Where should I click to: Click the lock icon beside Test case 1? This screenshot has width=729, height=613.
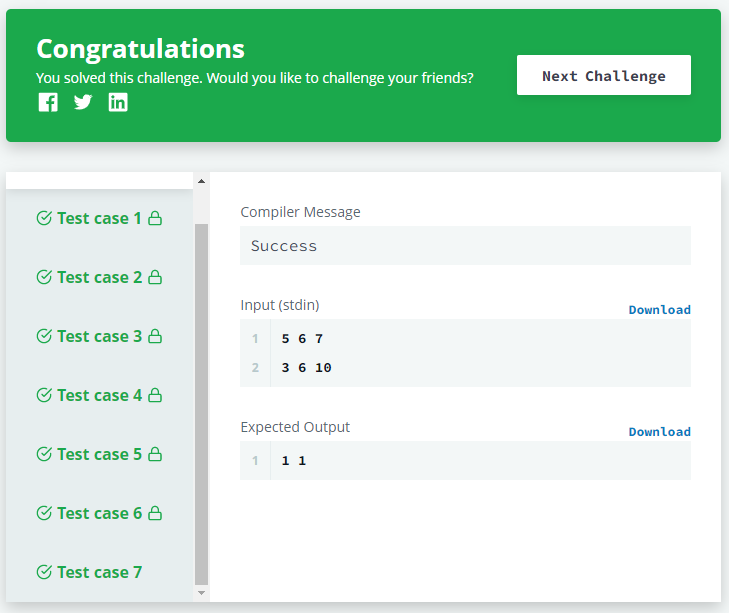click(155, 218)
